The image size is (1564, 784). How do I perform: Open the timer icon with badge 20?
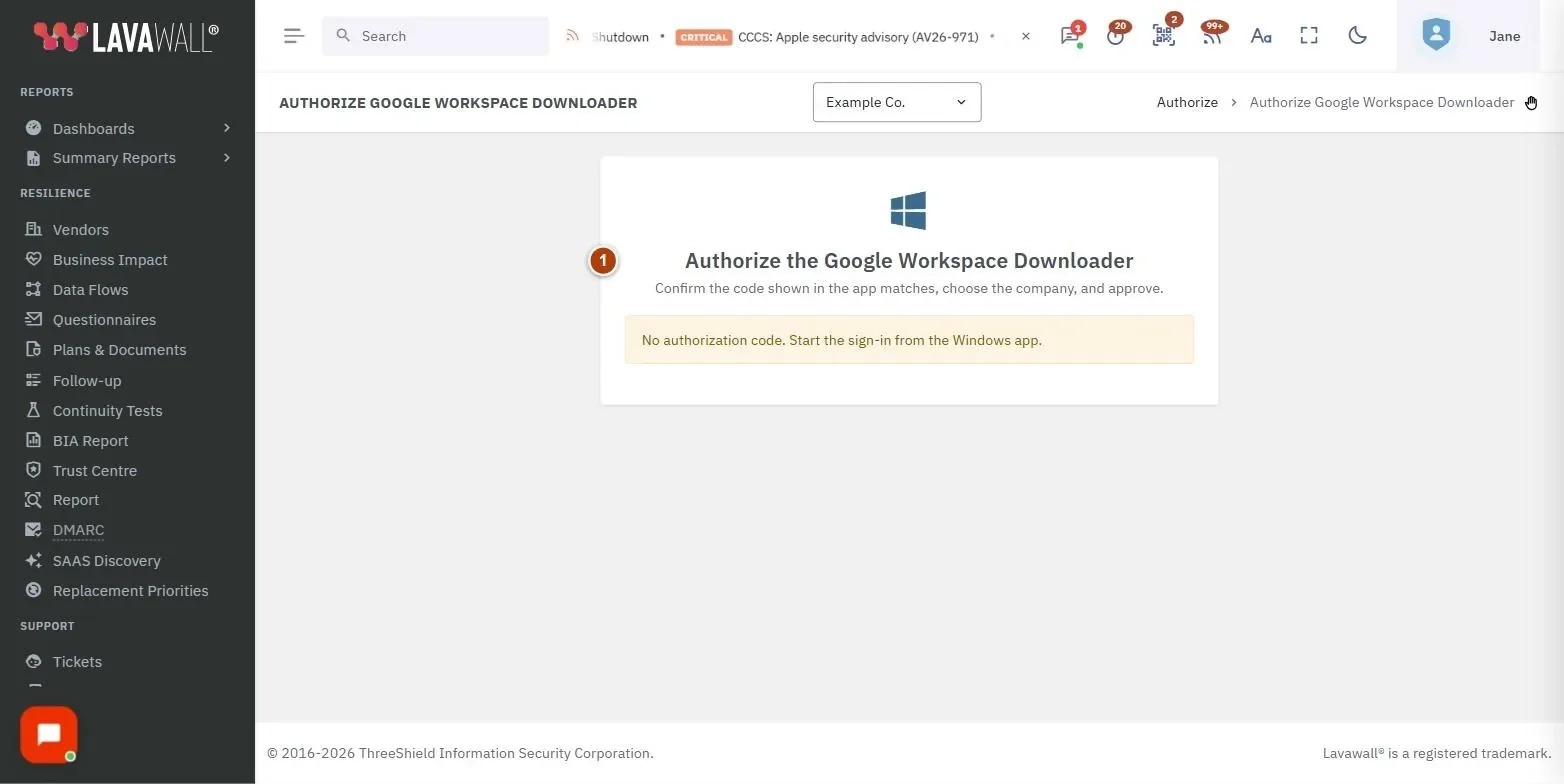1116,35
